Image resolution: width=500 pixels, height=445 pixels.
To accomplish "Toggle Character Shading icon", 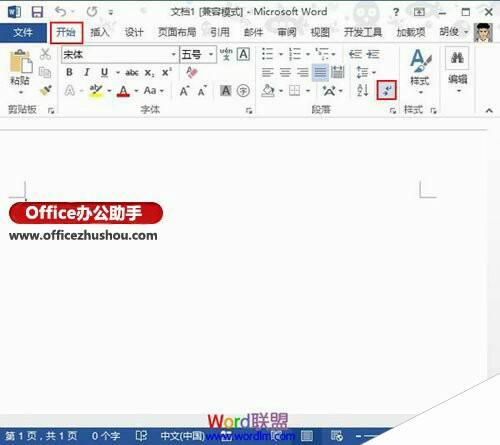I will [x=226, y=91].
